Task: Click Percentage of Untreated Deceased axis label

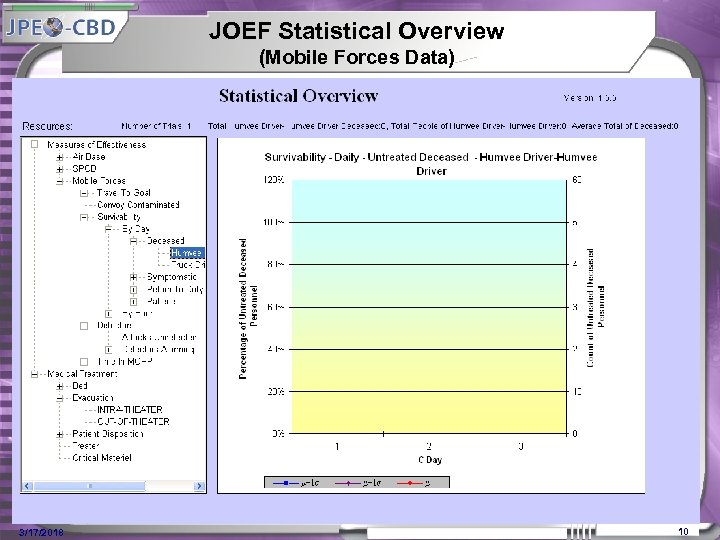Action: (248, 309)
